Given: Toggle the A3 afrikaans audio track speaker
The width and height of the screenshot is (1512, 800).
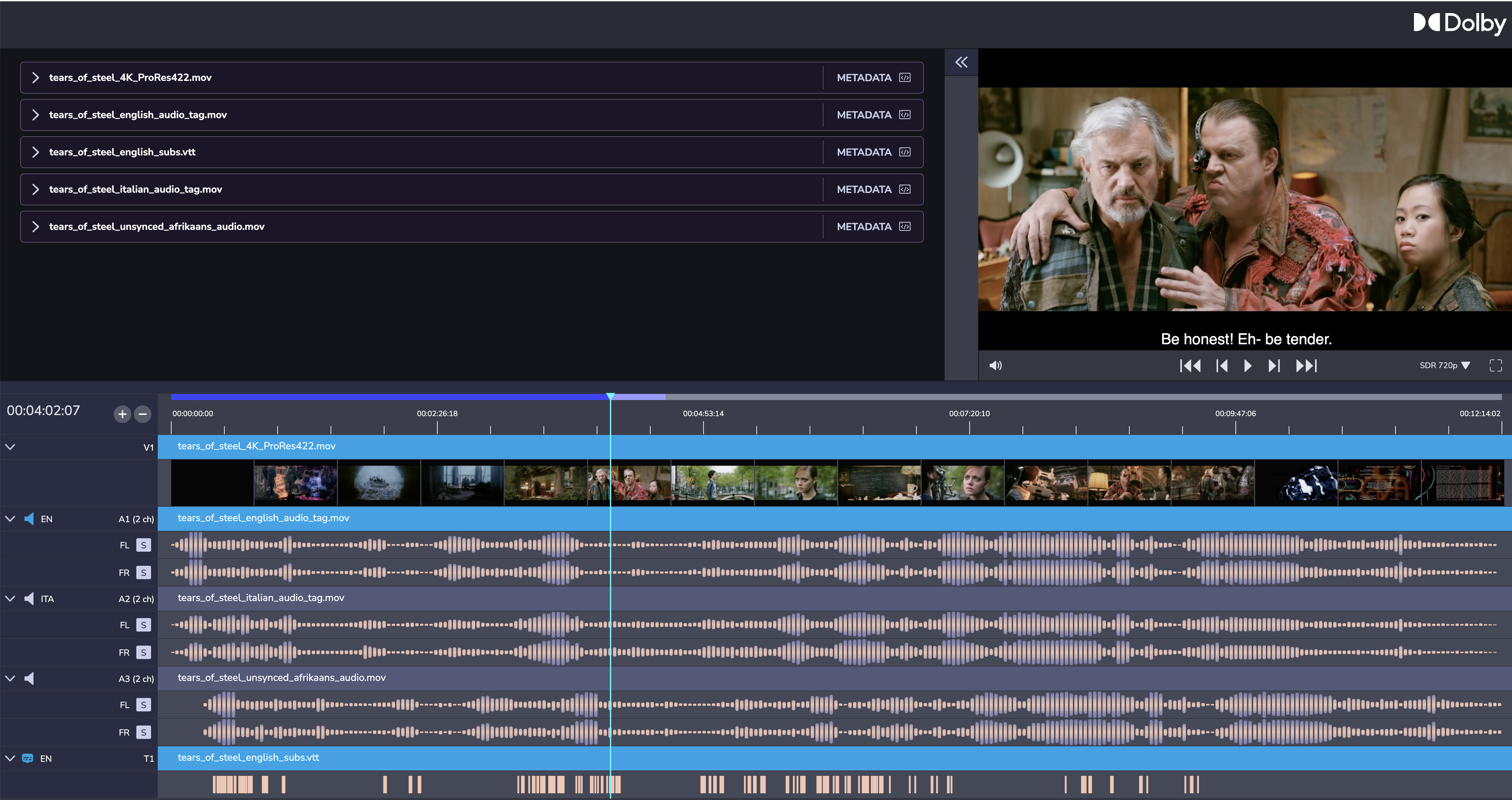Looking at the screenshot, I should [x=29, y=679].
